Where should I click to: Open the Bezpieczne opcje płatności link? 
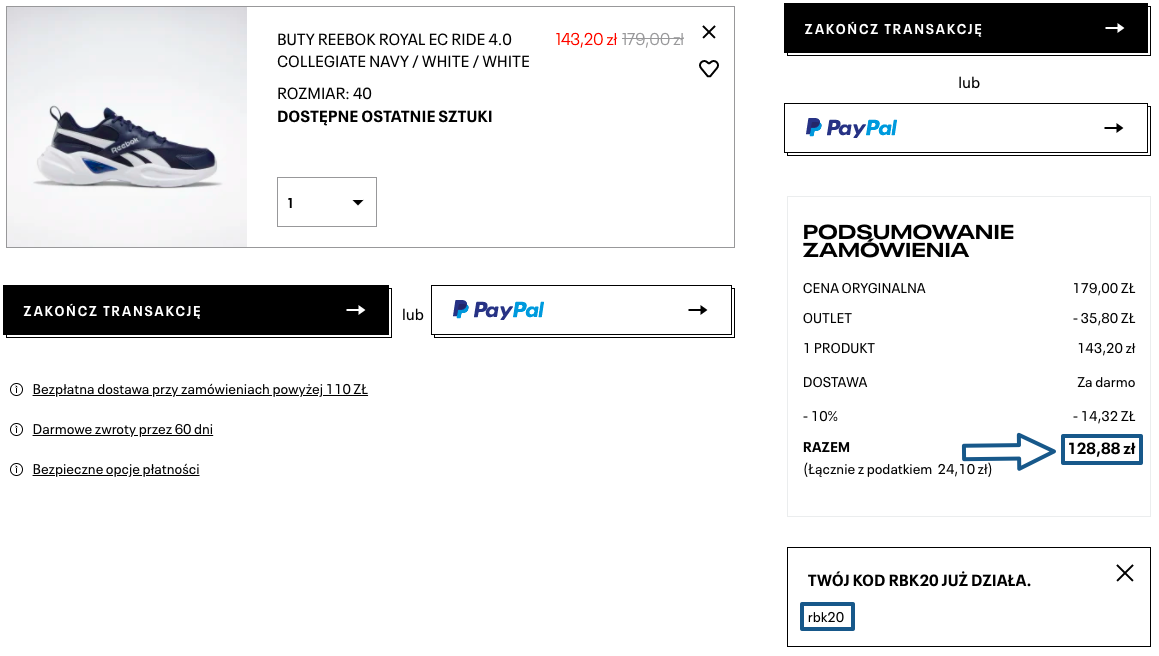click(116, 469)
